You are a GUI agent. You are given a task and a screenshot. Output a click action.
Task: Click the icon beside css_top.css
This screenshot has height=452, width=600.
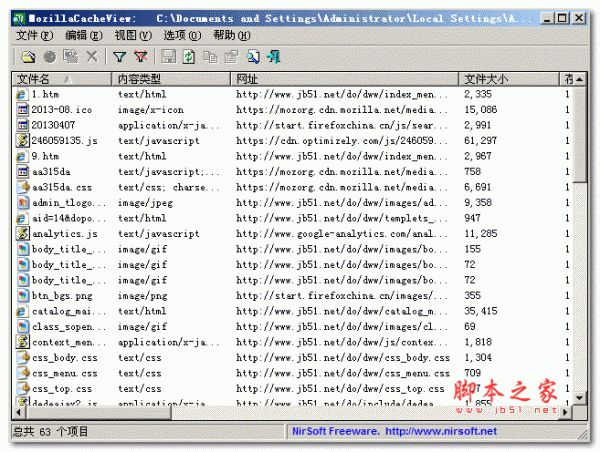(x=23, y=388)
